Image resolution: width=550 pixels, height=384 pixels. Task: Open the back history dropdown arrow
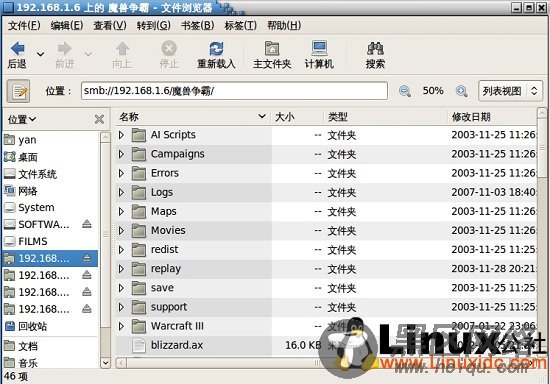40,54
